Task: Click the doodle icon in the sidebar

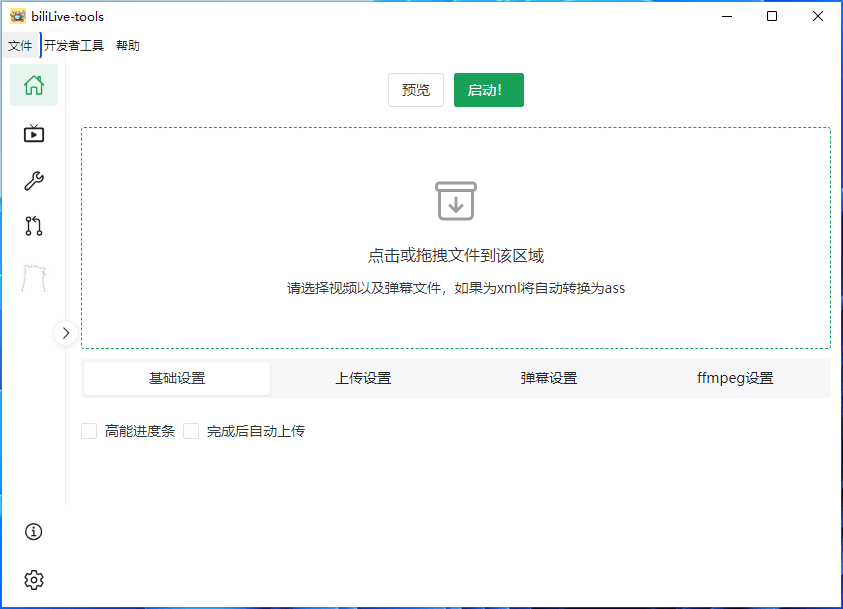Action: point(33,276)
